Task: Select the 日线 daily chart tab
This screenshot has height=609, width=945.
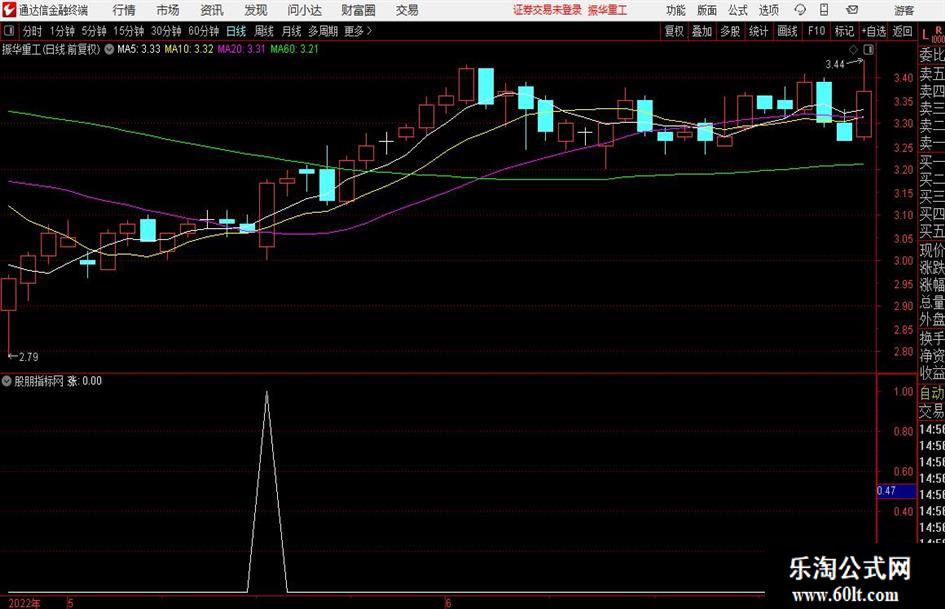Action: click(236, 31)
